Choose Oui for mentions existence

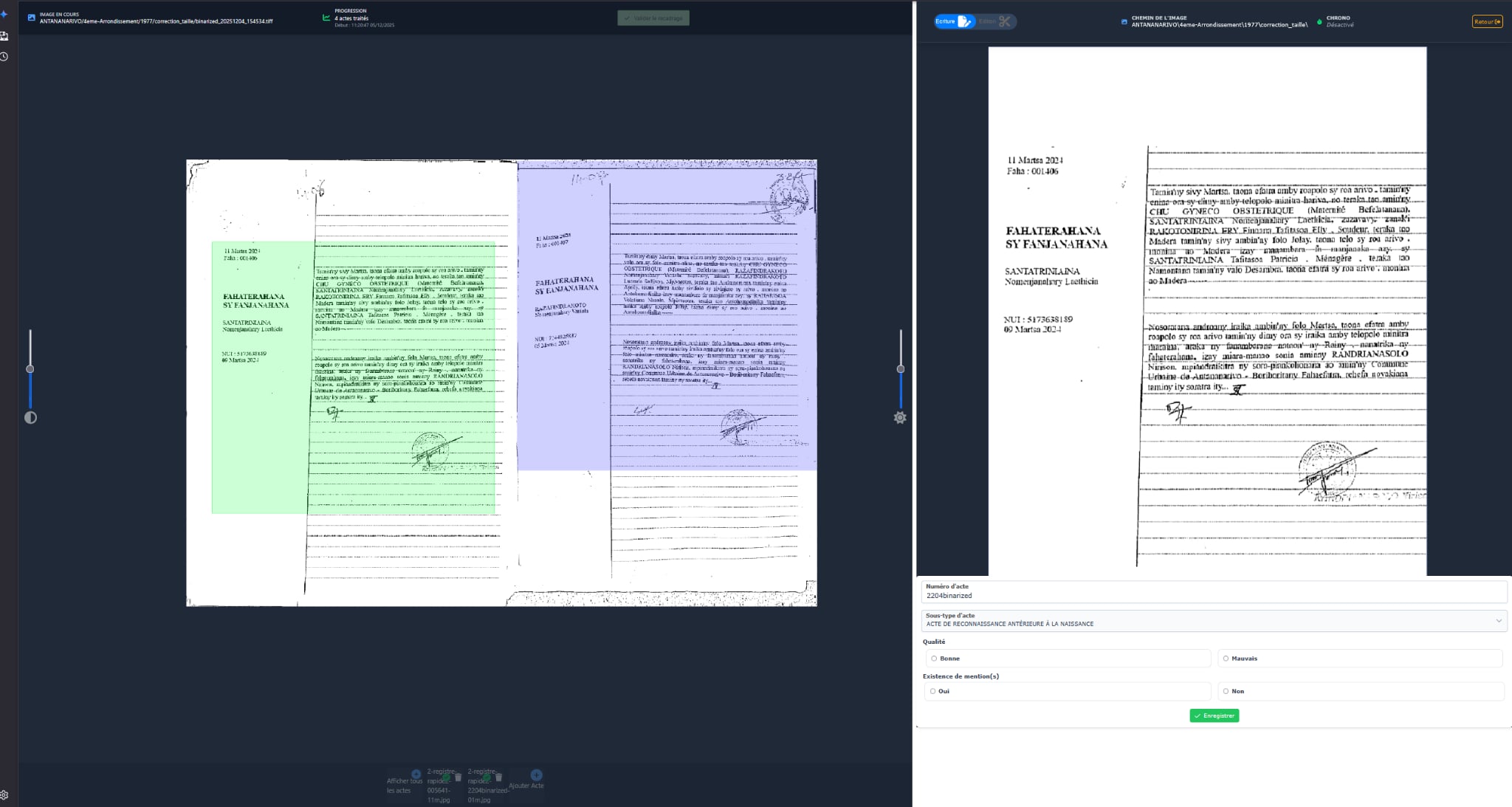pyautogui.click(x=933, y=692)
